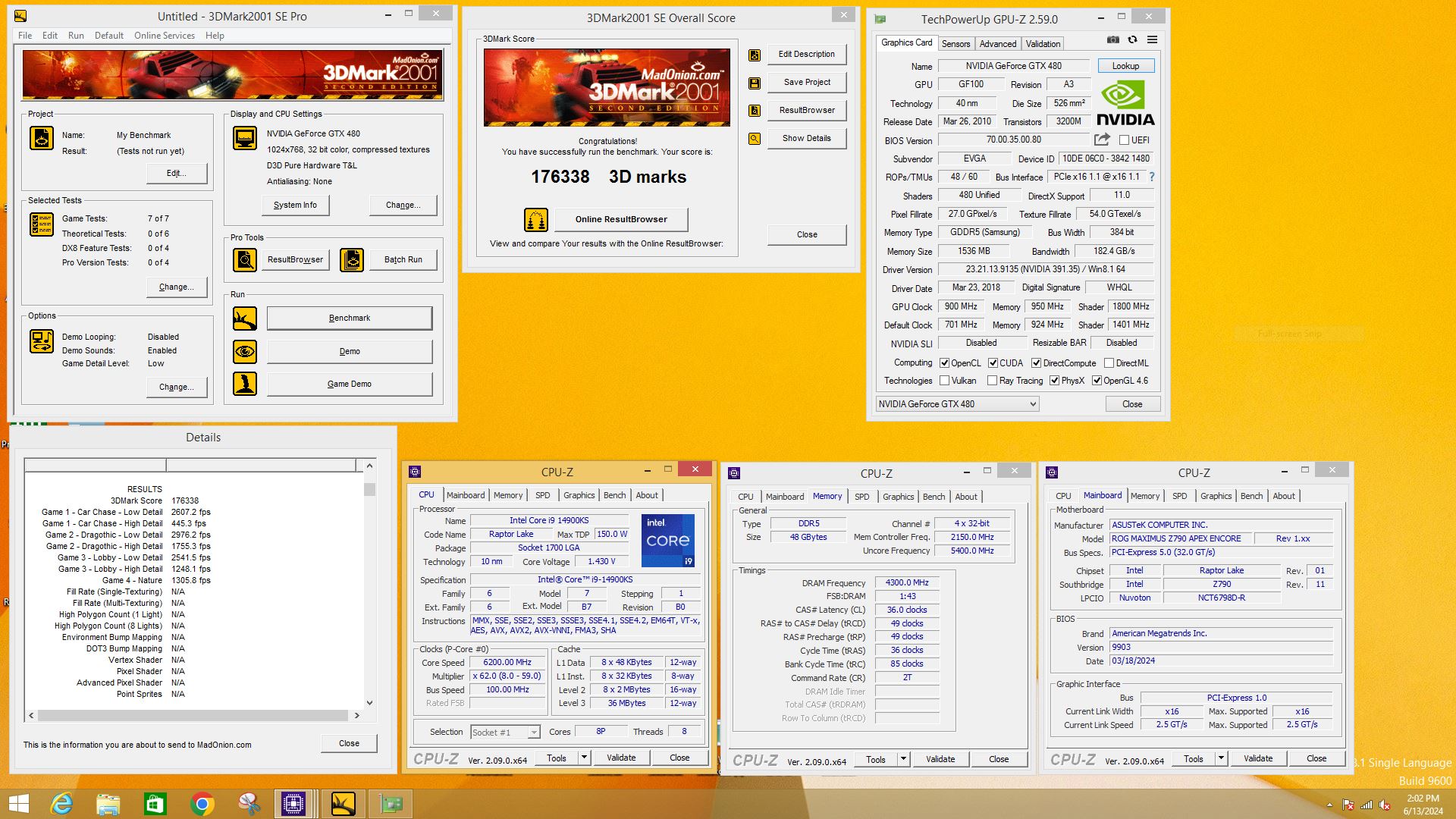Open the SPD tab in Memory tab window
The image size is (1456, 819).
click(861, 497)
